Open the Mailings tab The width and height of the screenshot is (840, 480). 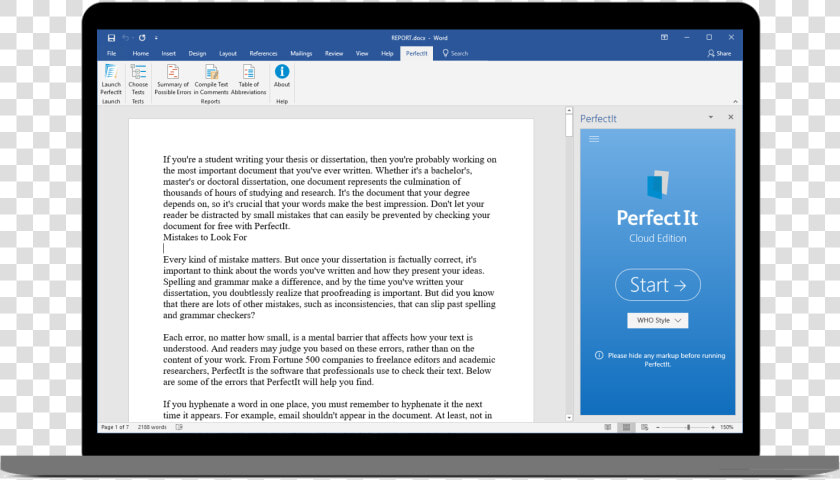[301, 54]
